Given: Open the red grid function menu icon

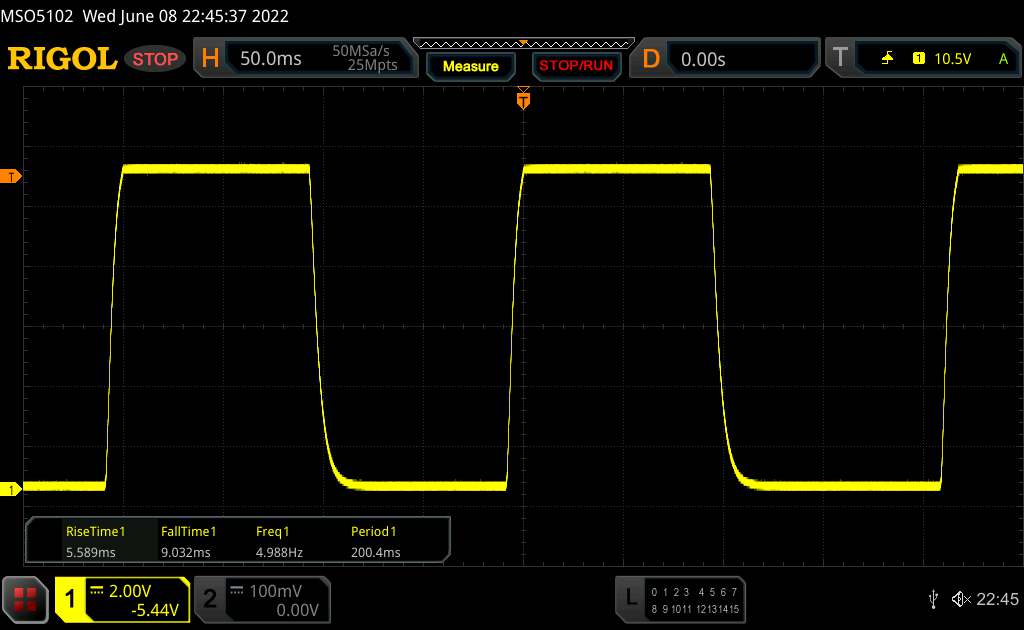Looking at the screenshot, I should (x=26, y=599).
